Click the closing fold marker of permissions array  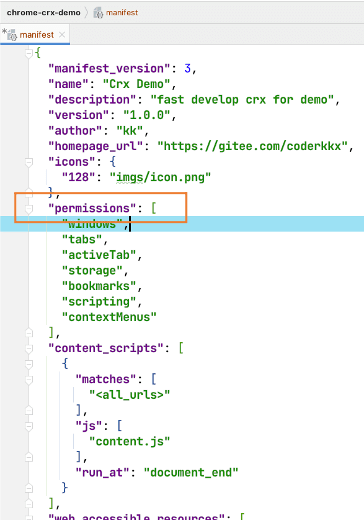tap(29, 333)
